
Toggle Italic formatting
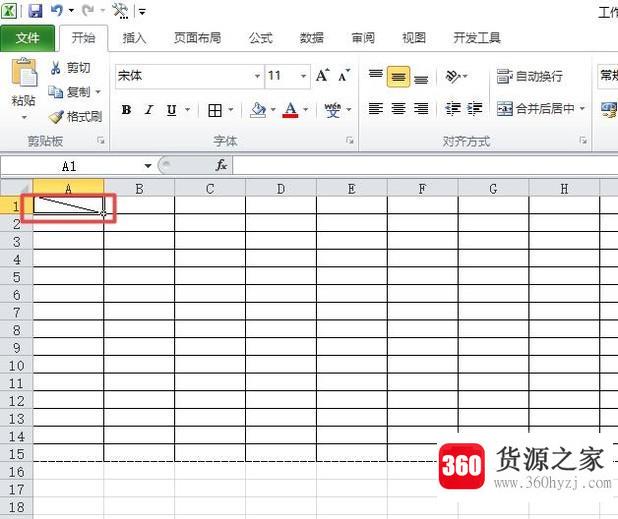coord(149,110)
